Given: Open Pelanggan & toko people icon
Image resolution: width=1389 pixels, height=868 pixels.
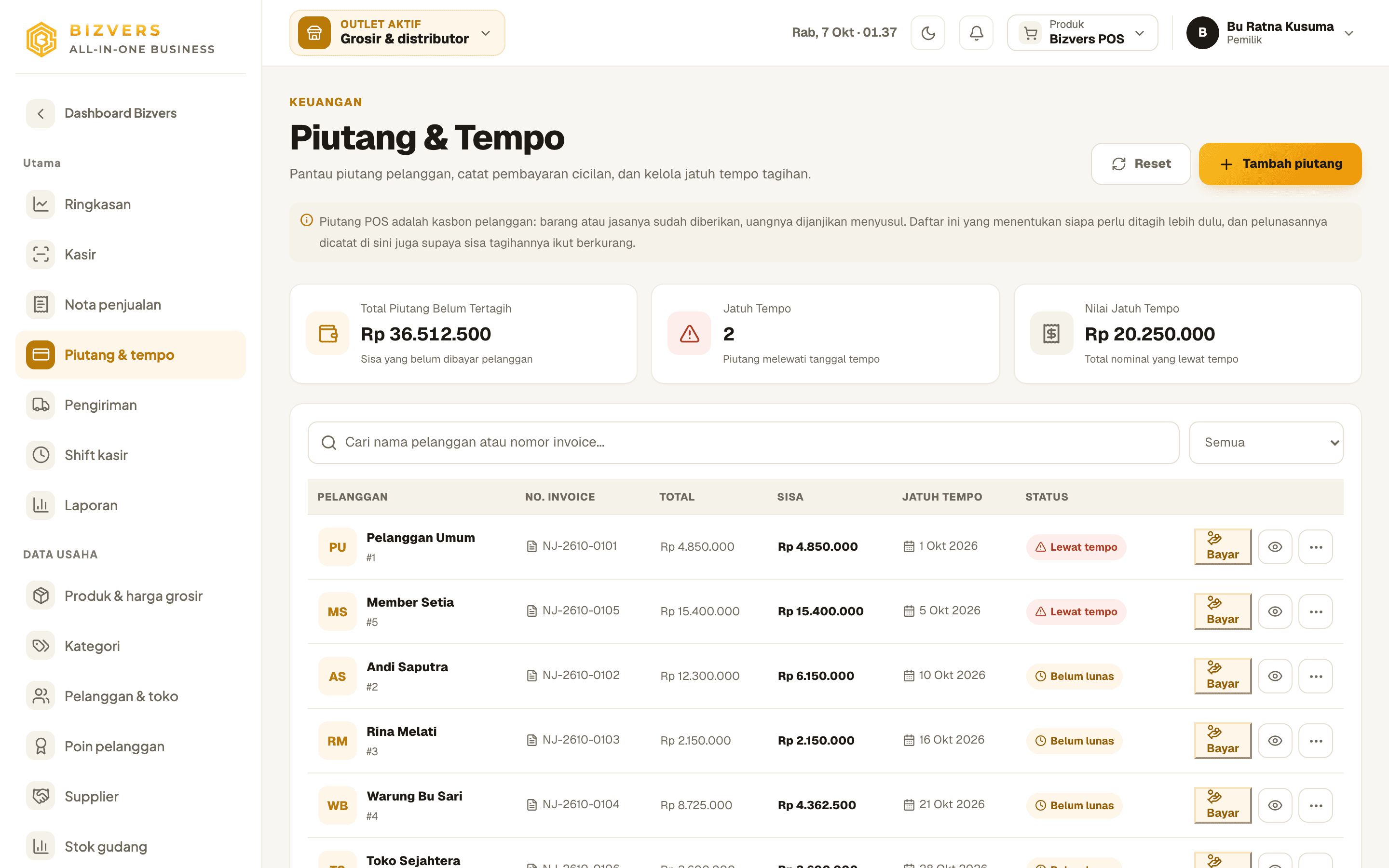Looking at the screenshot, I should 40,696.
